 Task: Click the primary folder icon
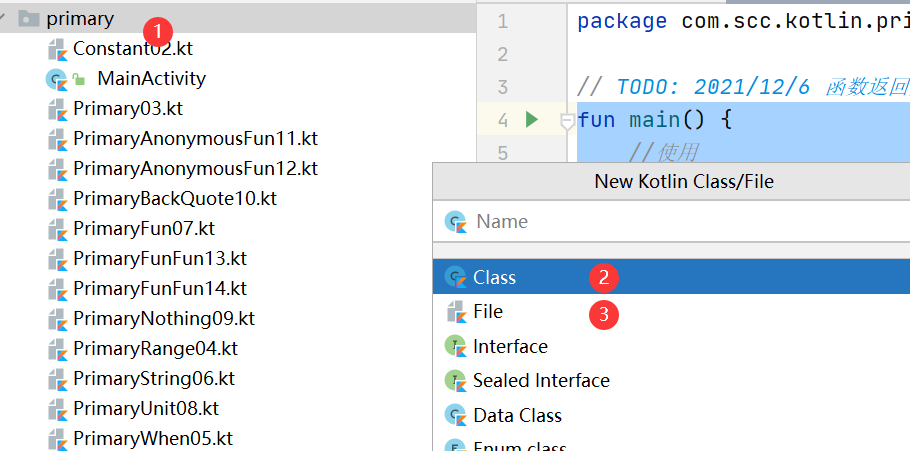click(x=28, y=19)
